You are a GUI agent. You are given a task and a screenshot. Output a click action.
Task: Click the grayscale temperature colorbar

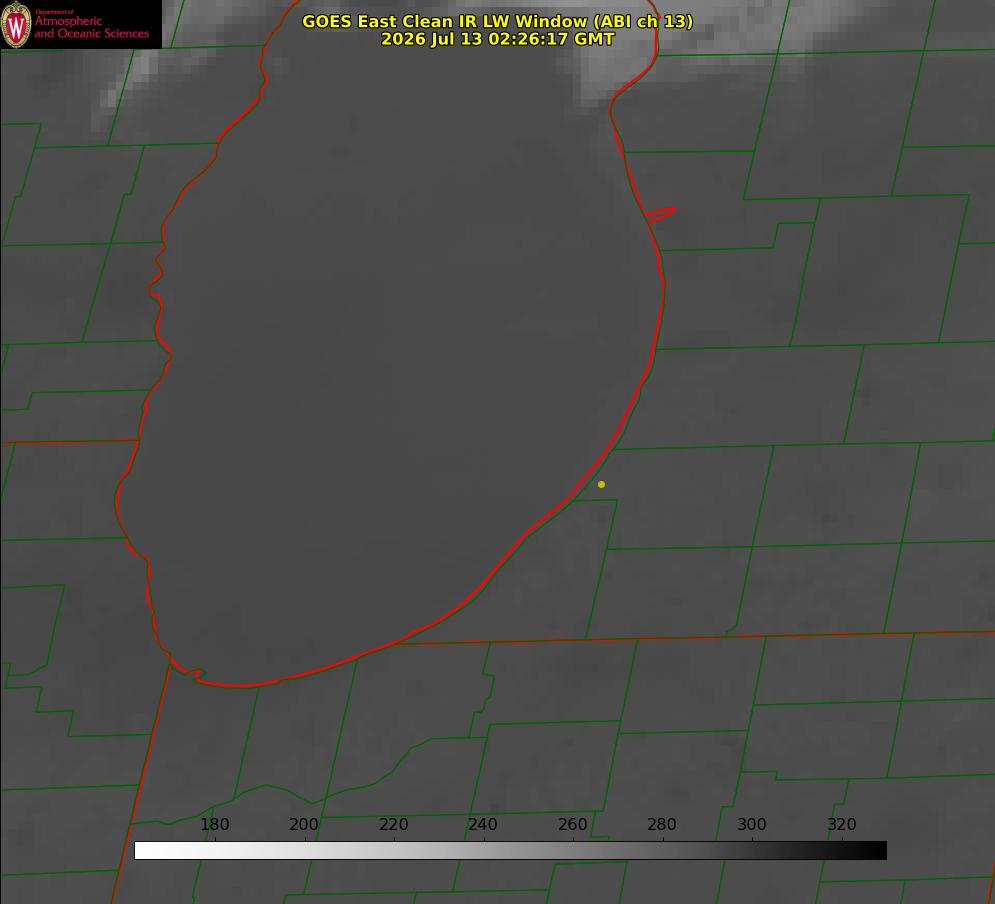click(510, 850)
